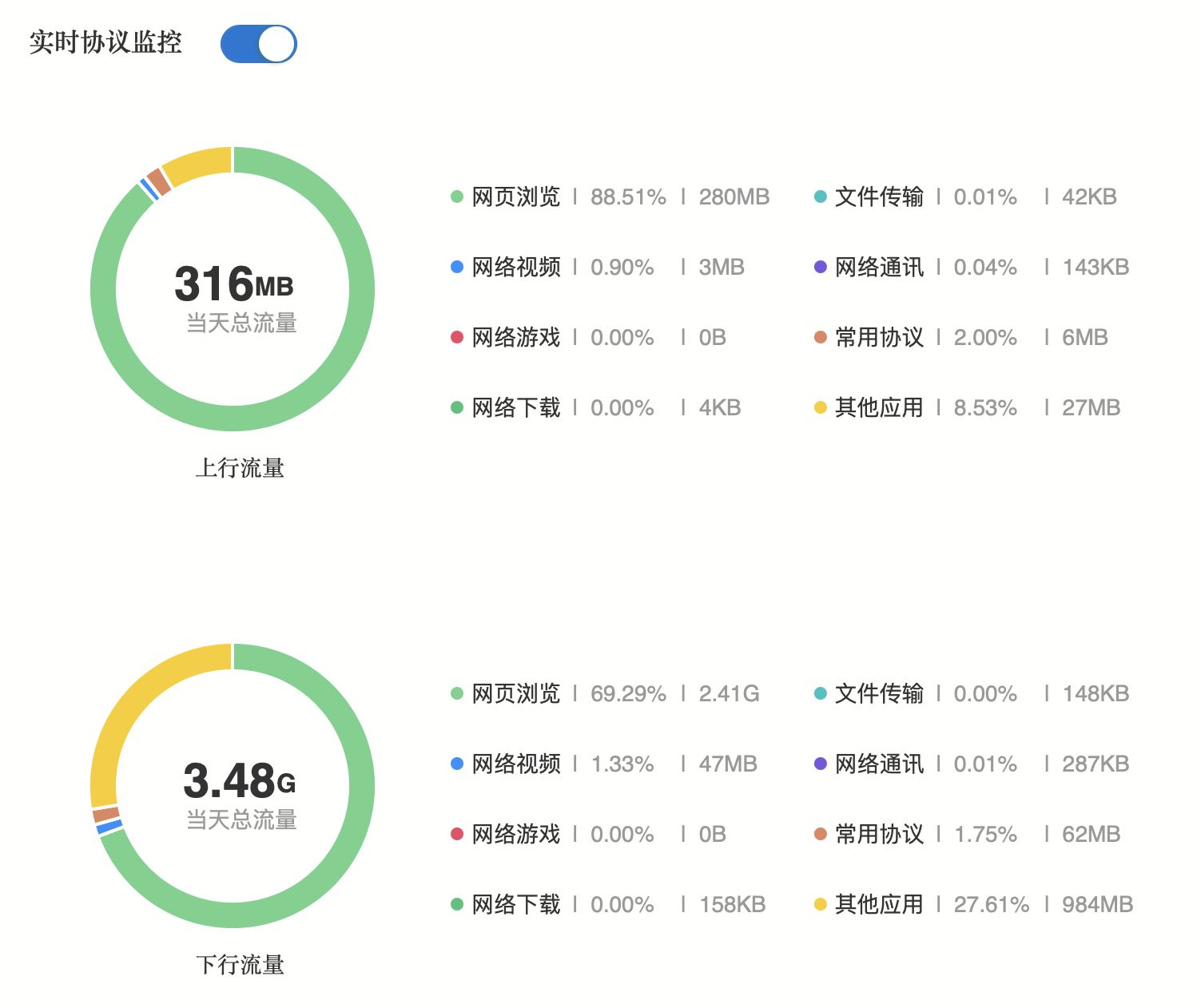Image resolution: width=1197 pixels, height=1008 pixels.
Task: Click the purple 网络通讯 dot in download legend
Action: tap(820, 764)
